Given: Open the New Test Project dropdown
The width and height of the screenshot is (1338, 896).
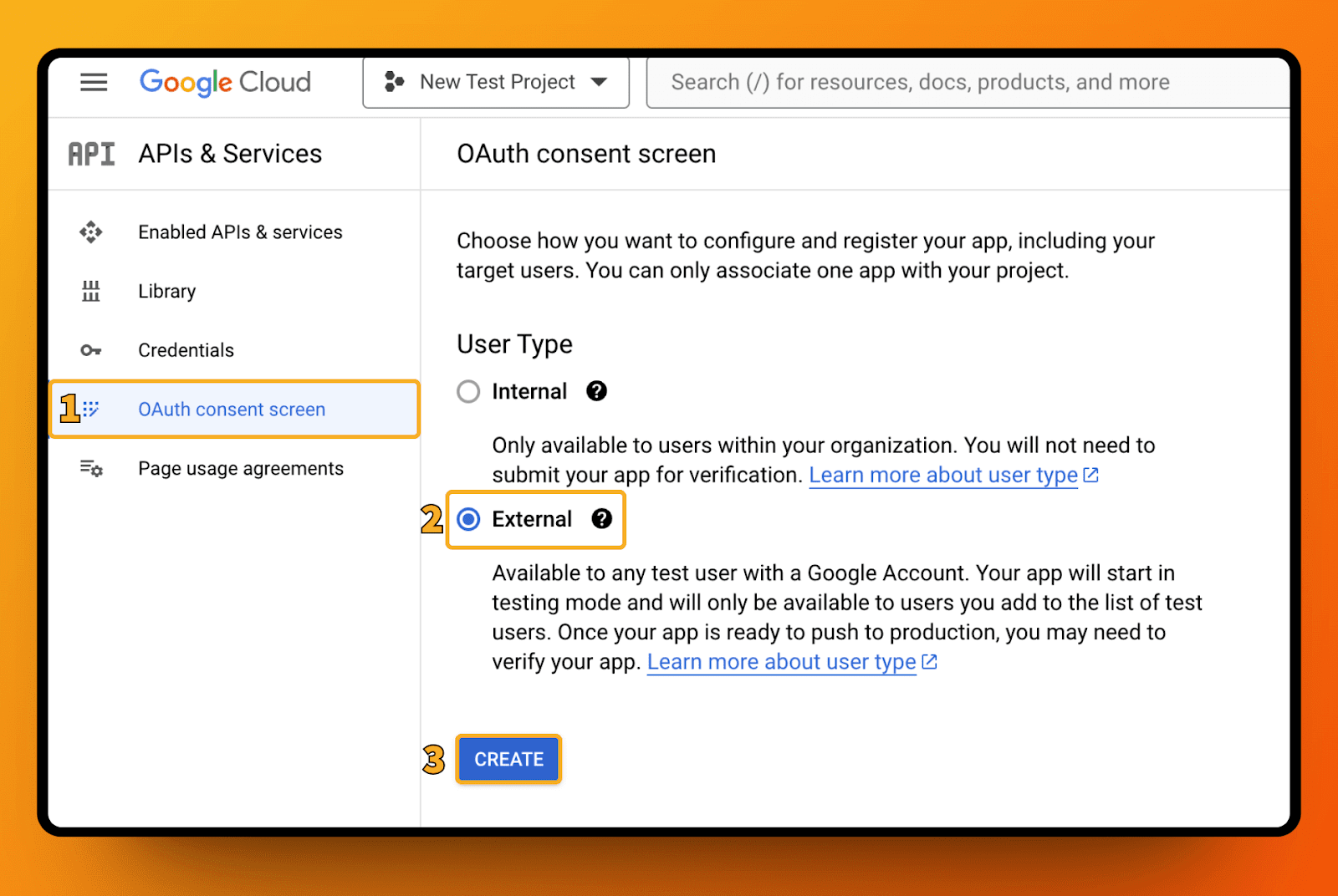Looking at the screenshot, I should pyautogui.click(x=496, y=82).
